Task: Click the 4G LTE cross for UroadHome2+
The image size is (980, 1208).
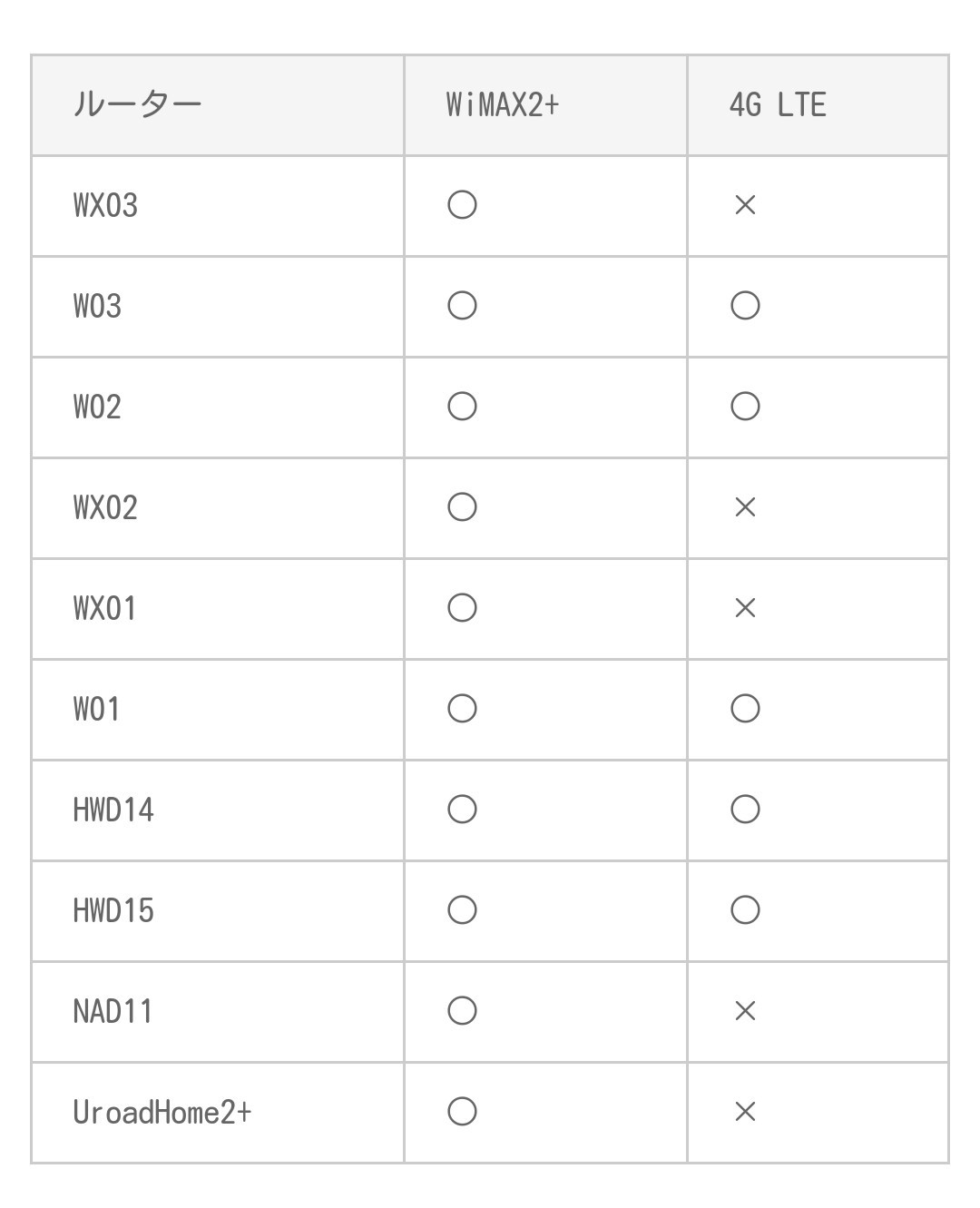Action: click(745, 1112)
